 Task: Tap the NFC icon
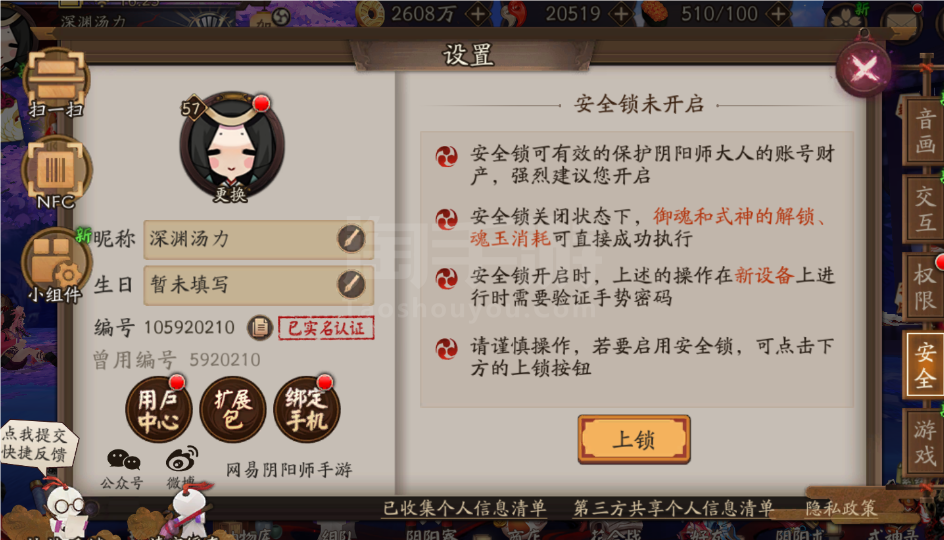pos(56,172)
